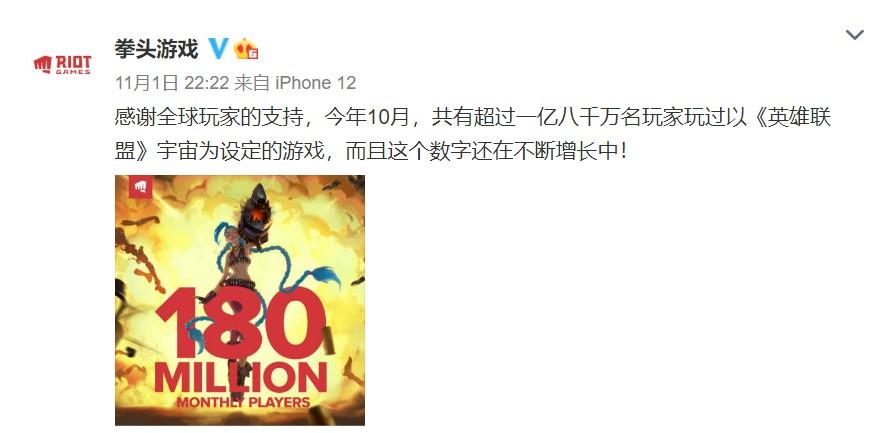This screenshot has width=891, height=433.
Task: Open the 11月1日 22:22 timestamp link
Action: (172, 84)
